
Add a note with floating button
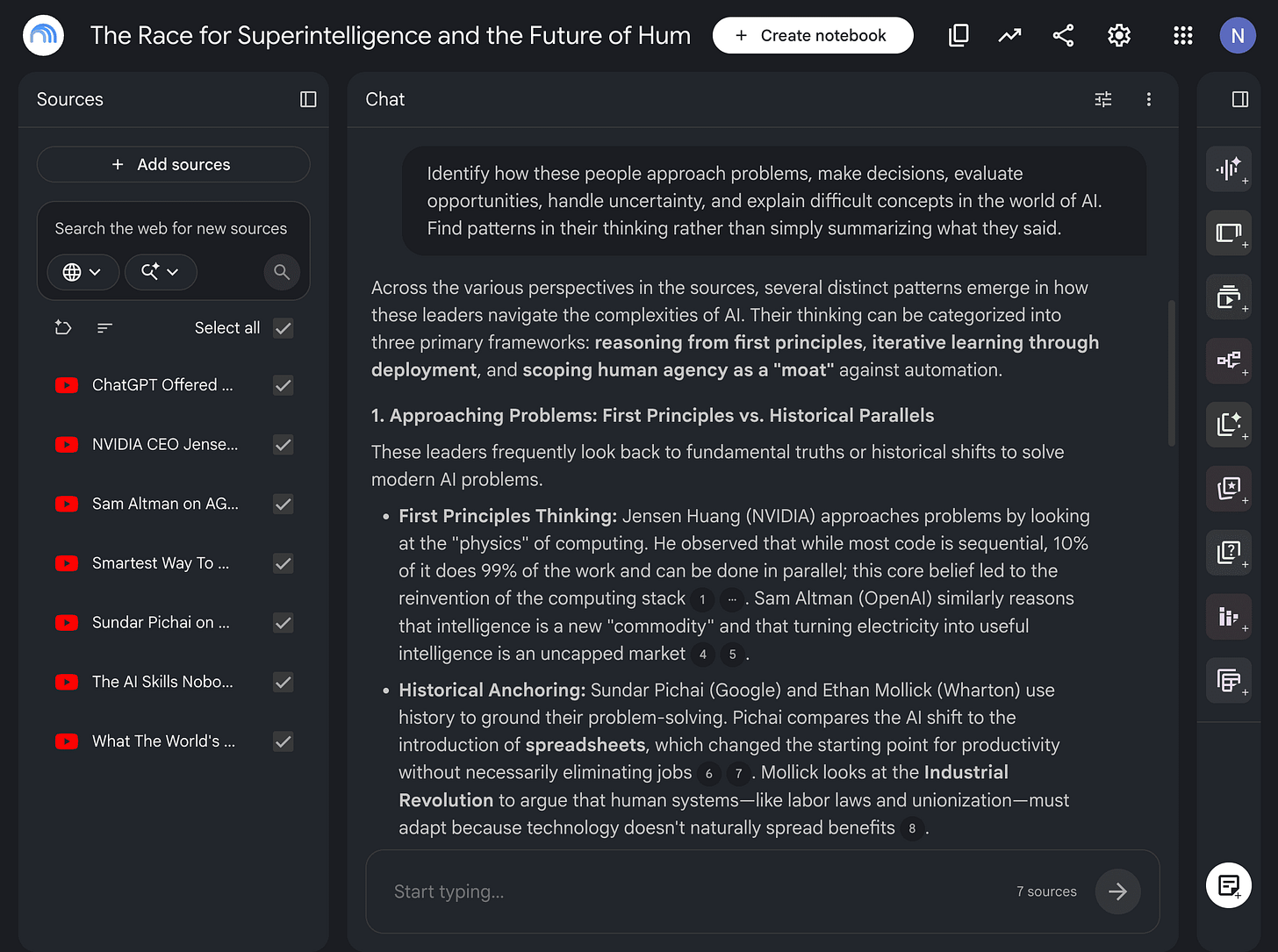1228,884
